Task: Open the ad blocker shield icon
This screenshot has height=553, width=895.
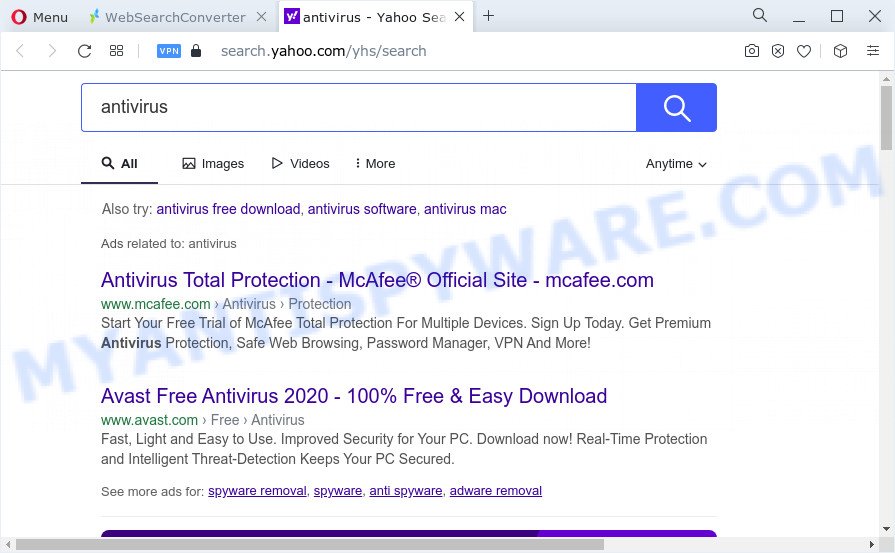Action: [x=778, y=51]
